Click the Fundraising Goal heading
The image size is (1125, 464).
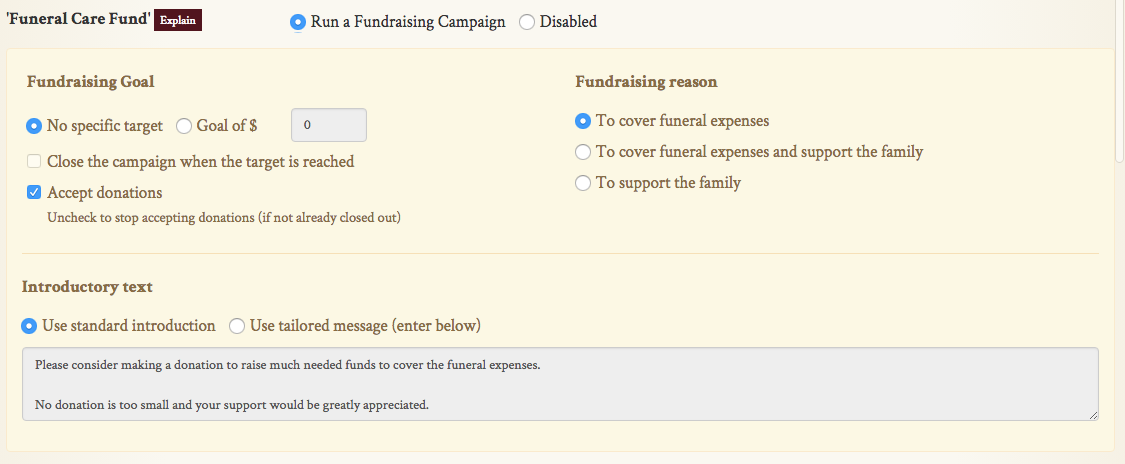tap(90, 82)
